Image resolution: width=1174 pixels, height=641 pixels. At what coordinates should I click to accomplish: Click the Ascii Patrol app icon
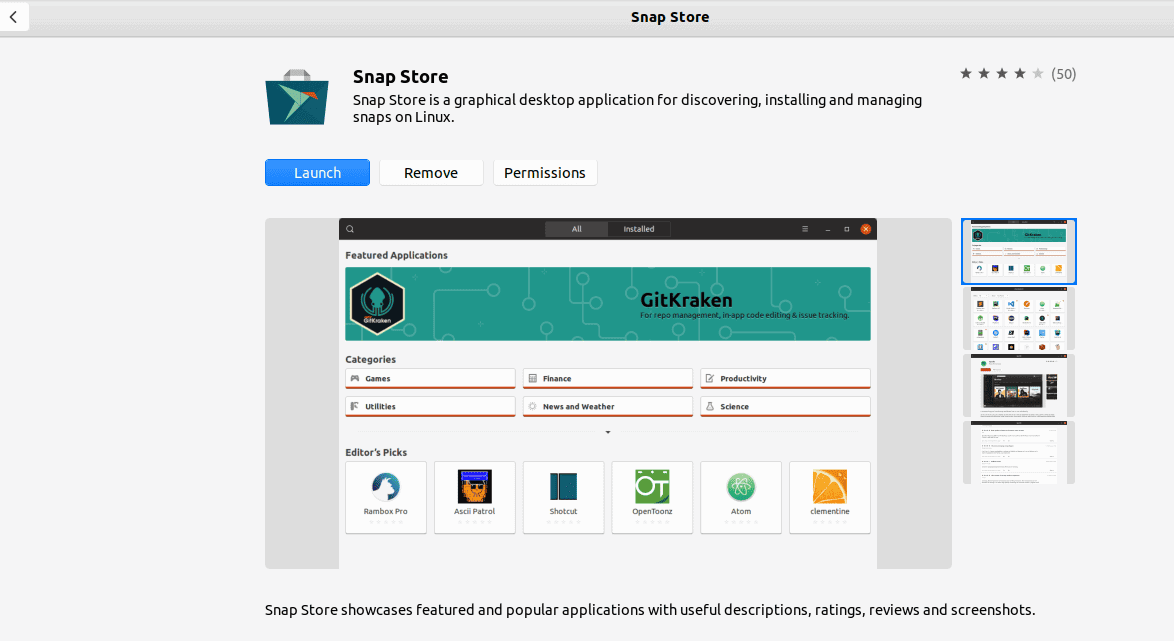tap(475, 487)
